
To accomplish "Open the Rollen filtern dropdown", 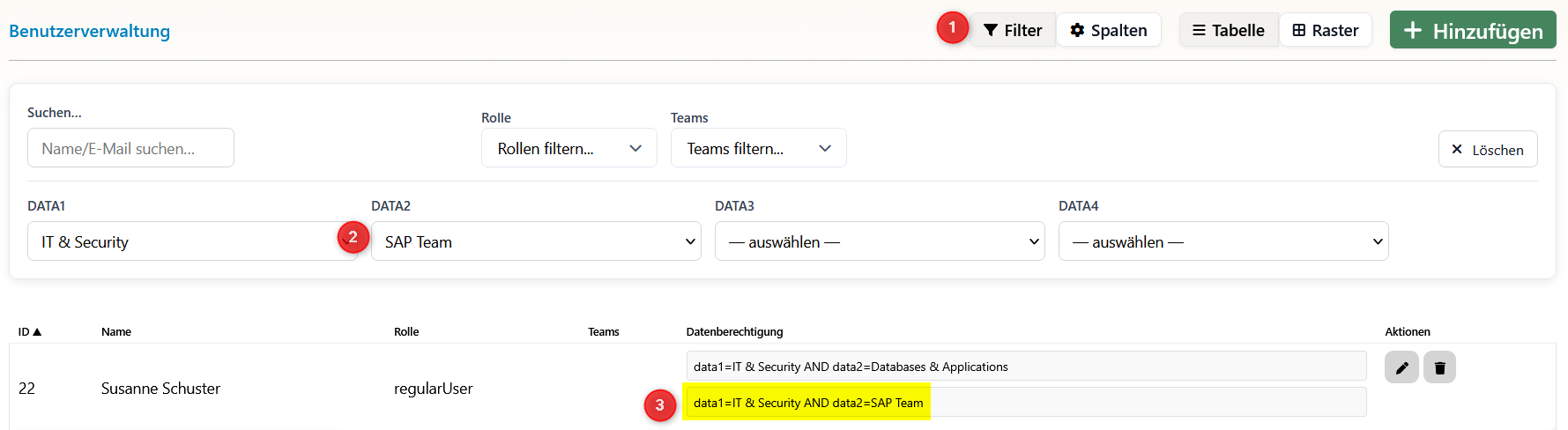I will pyautogui.click(x=568, y=148).
